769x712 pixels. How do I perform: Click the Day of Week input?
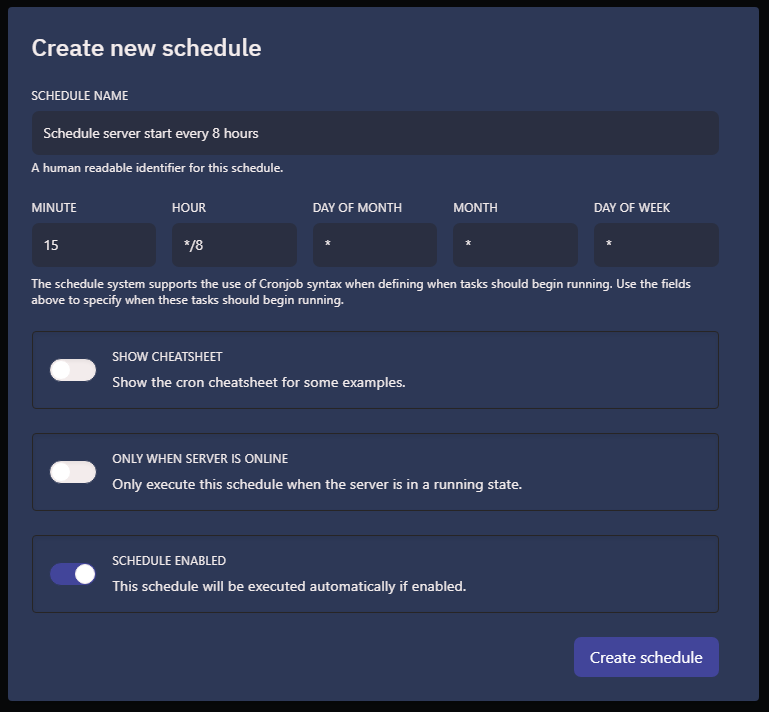[x=656, y=245]
